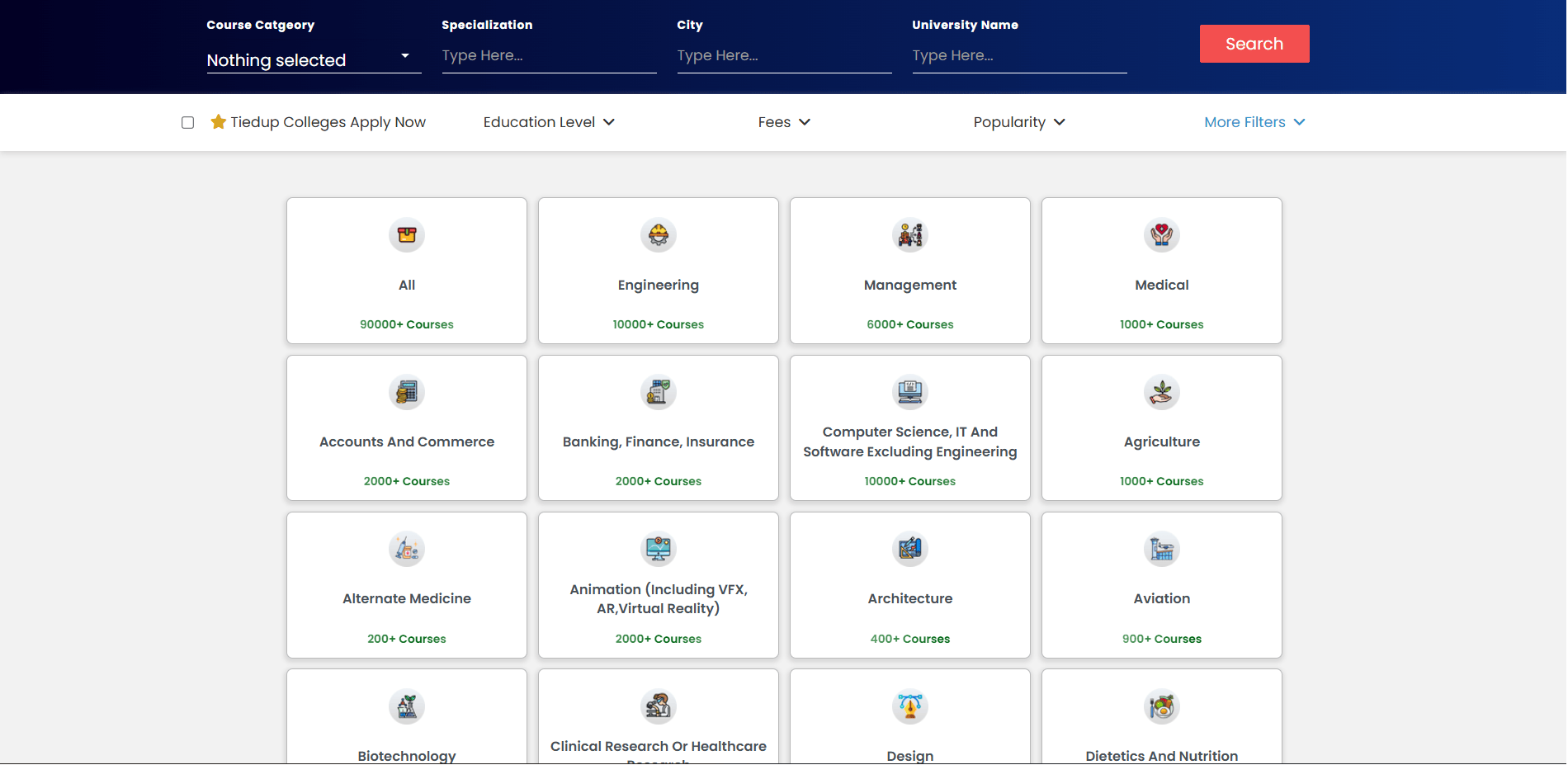
Task: Open the 90000+ Courses link under All
Action: click(x=406, y=324)
